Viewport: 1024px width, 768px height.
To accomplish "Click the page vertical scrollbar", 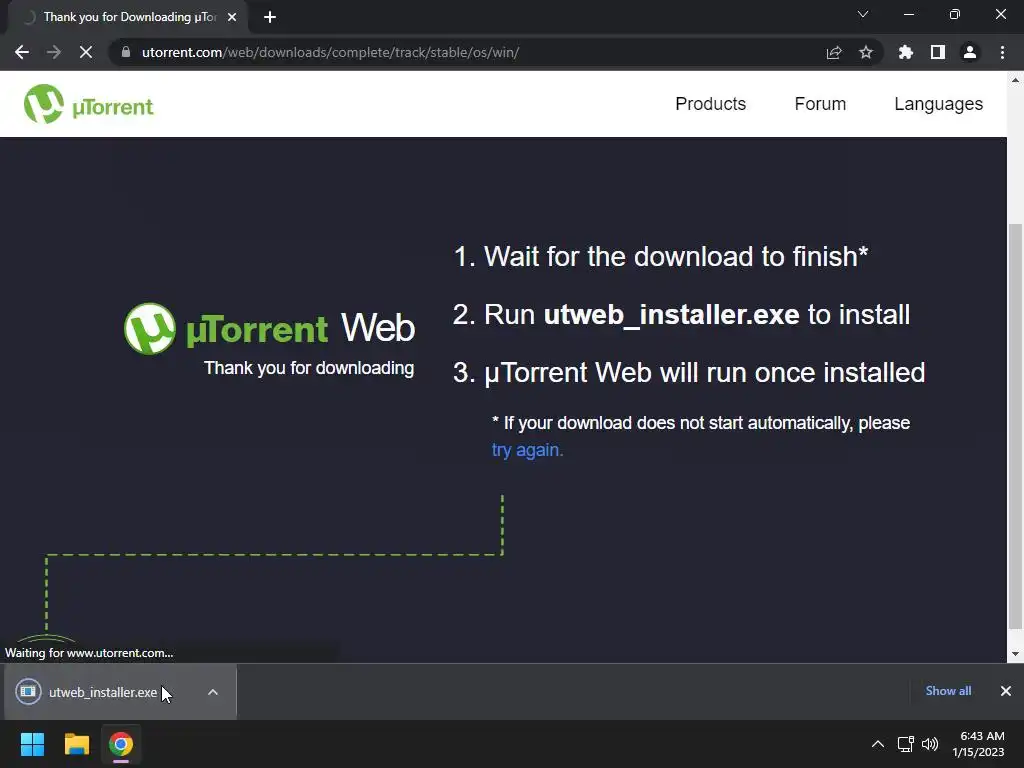I will [1015, 426].
